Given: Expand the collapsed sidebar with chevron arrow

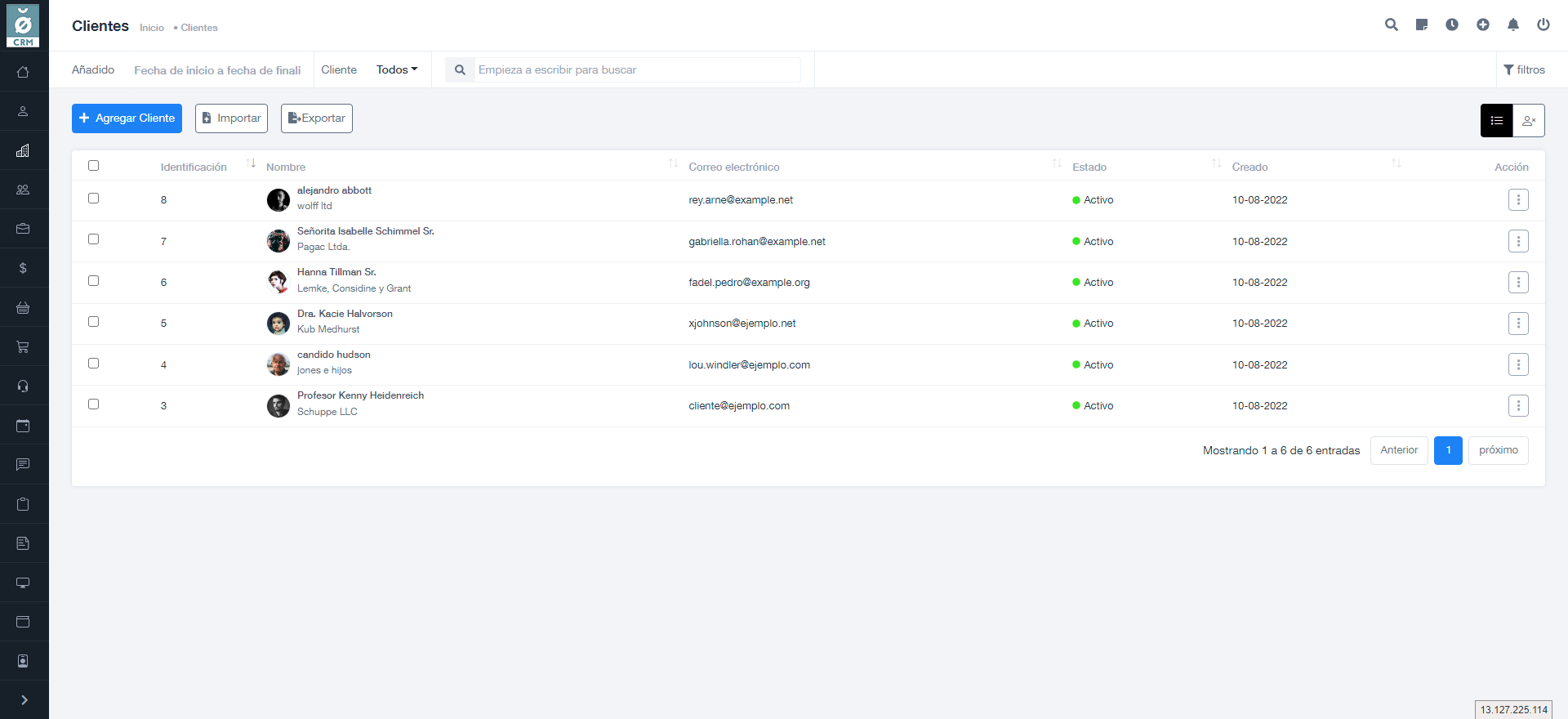Looking at the screenshot, I should pyautogui.click(x=24, y=699).
